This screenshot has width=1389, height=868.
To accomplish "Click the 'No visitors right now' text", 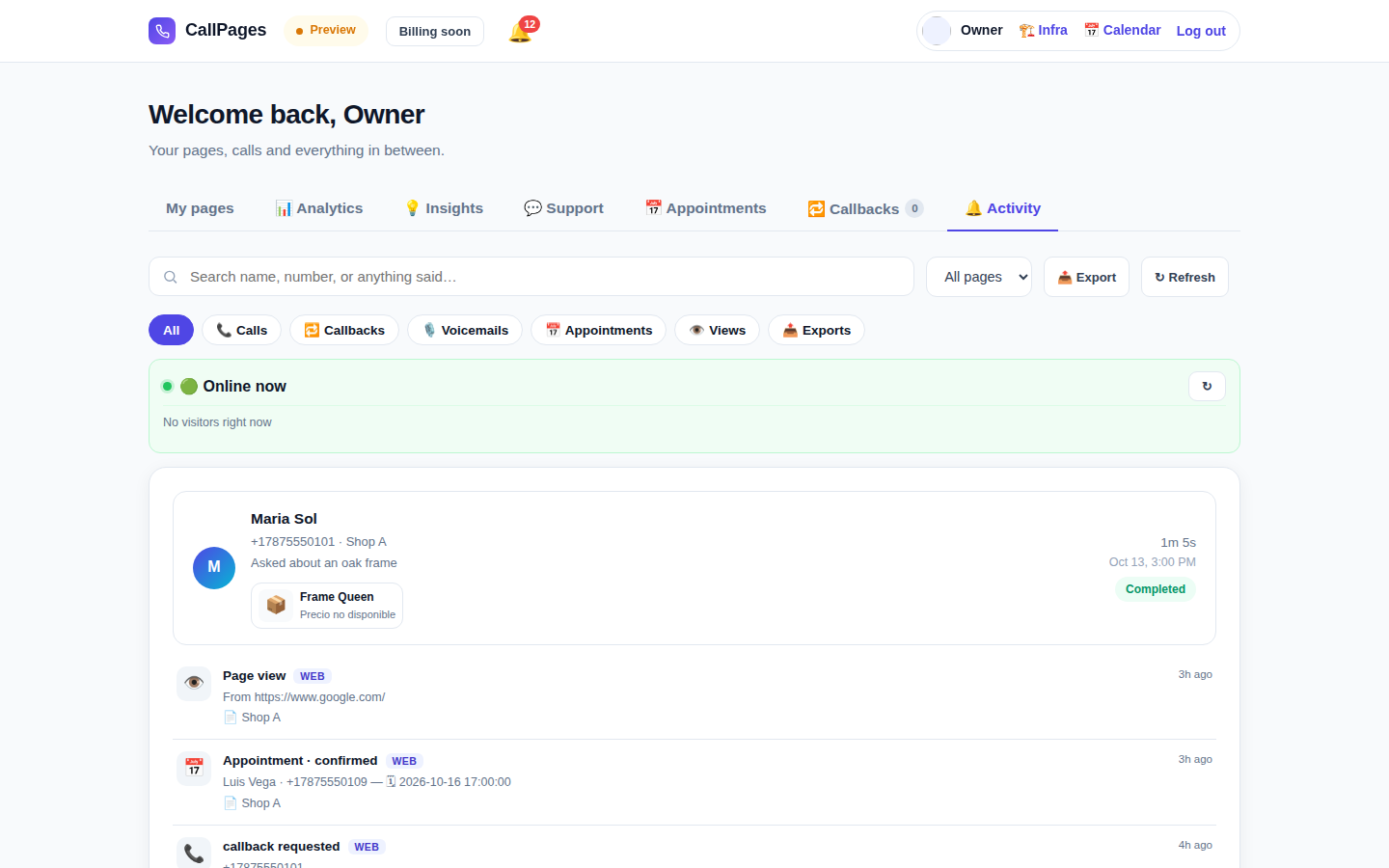I will tap(217, 422).
